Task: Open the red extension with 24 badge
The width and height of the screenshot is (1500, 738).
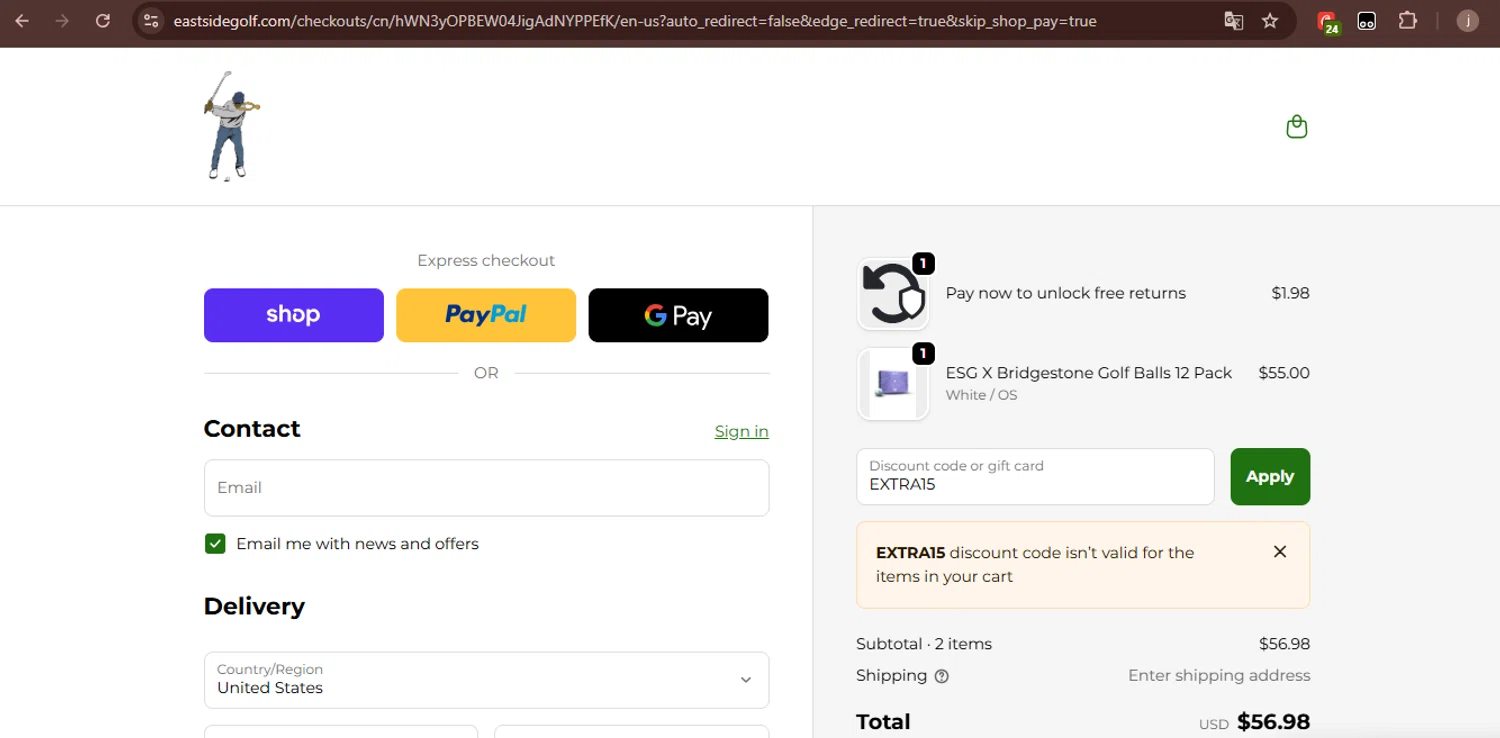Action: [1328, 22]
